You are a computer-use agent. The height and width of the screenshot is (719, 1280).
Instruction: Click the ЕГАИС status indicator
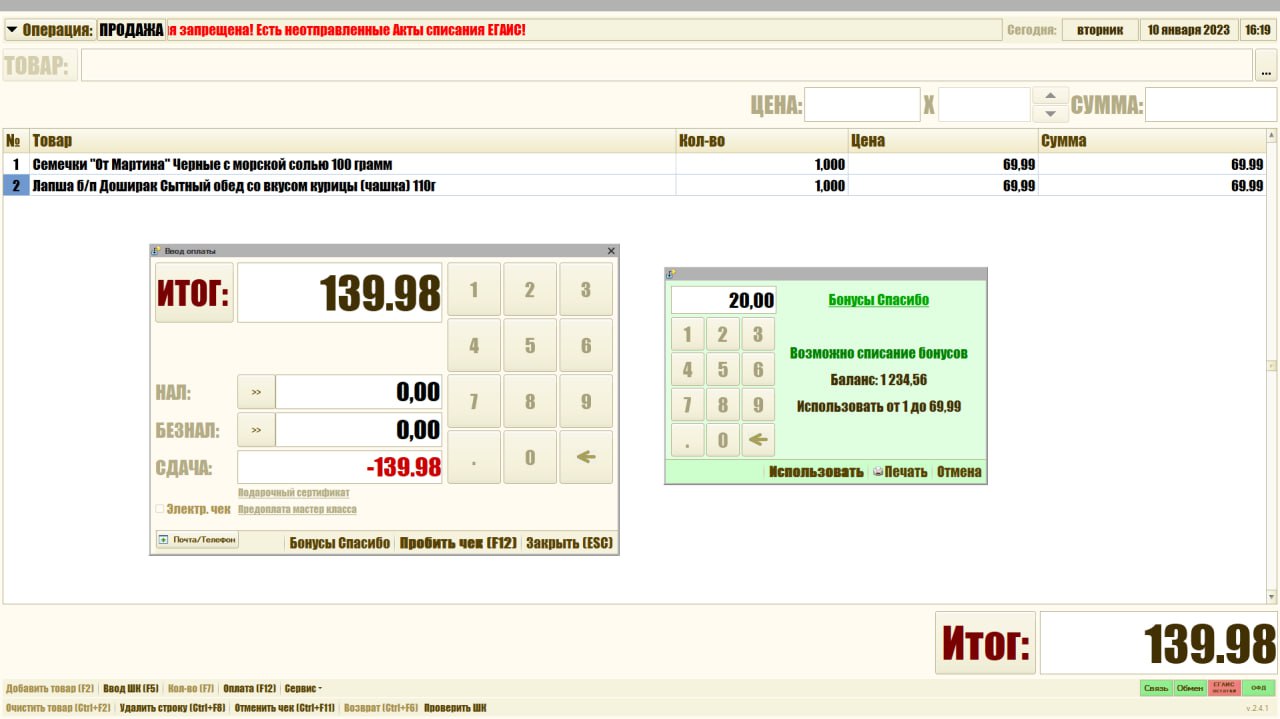[1223, 688]
